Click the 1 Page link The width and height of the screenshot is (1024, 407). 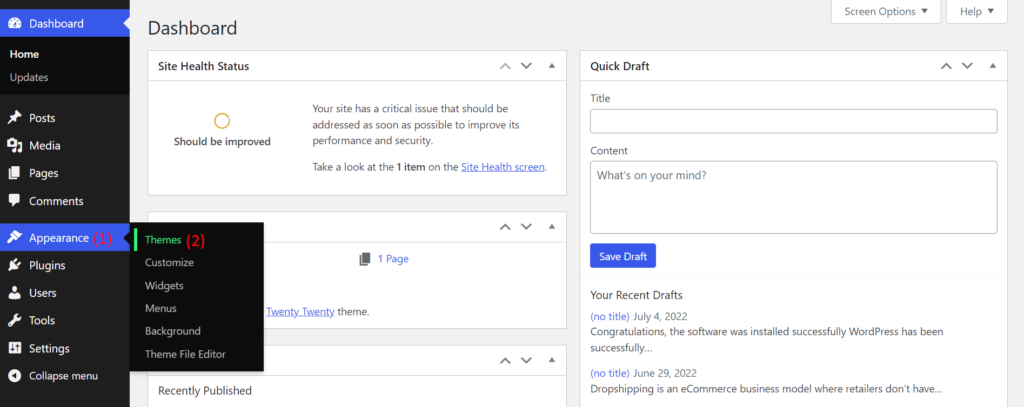[x=393, y=259]
